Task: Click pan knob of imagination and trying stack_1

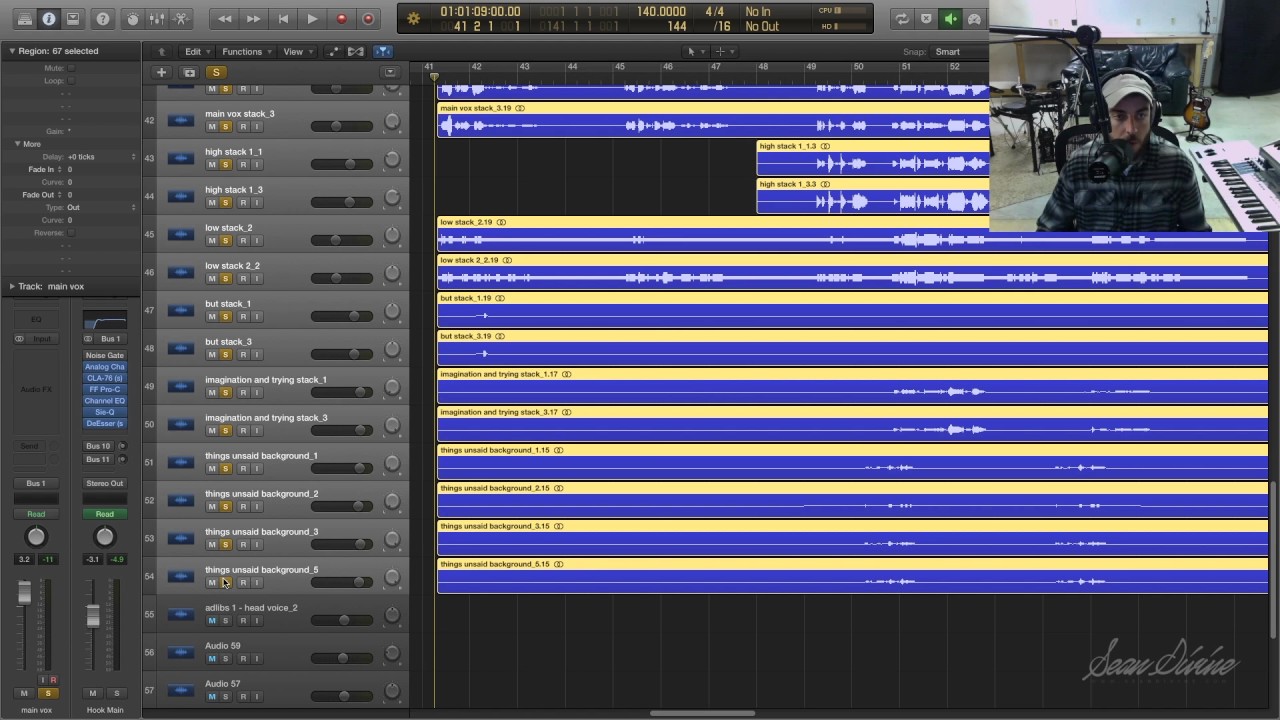Action: [x=392, y=387]
